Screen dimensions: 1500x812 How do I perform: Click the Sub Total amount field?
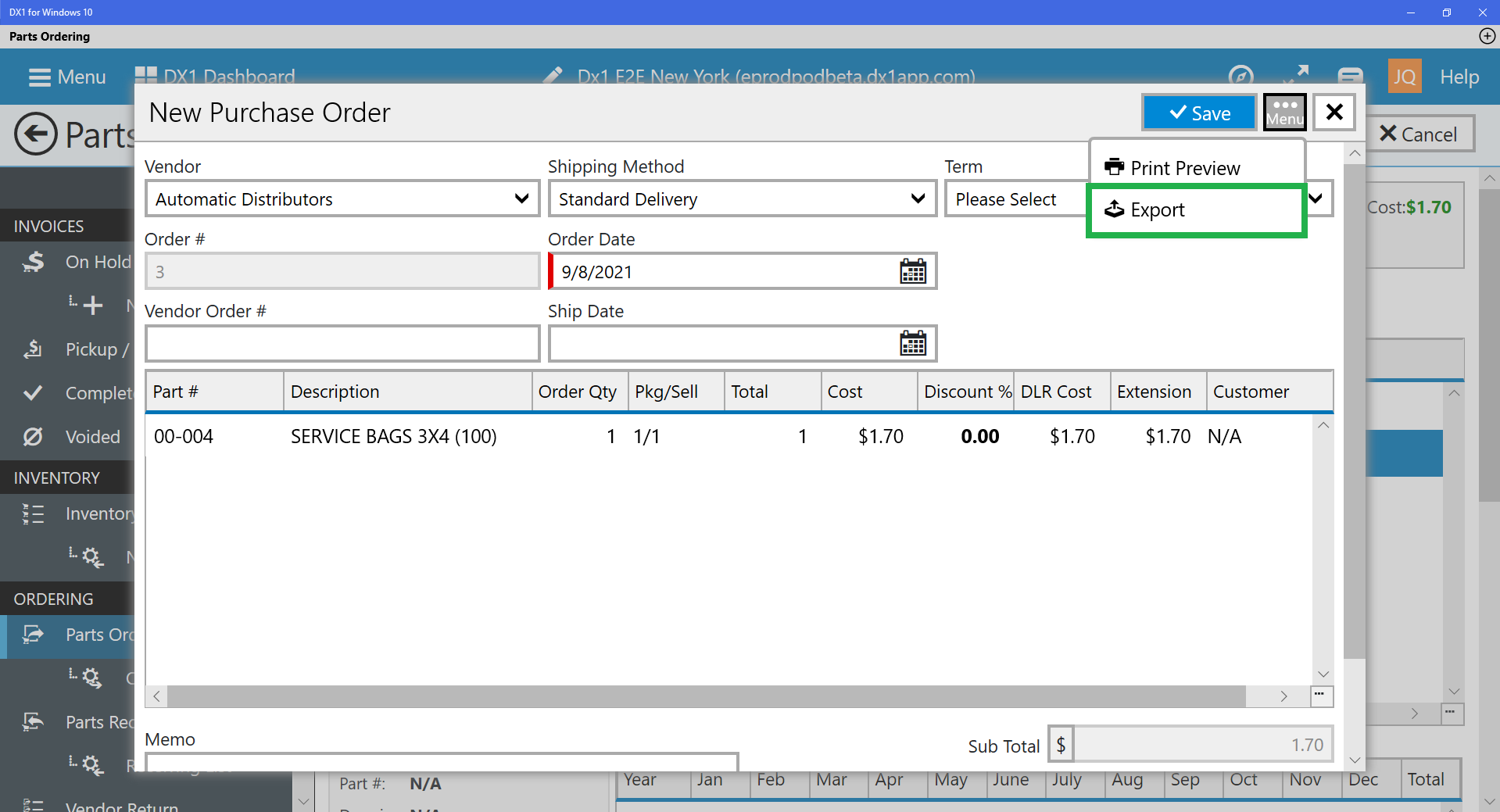[1203, 745]
